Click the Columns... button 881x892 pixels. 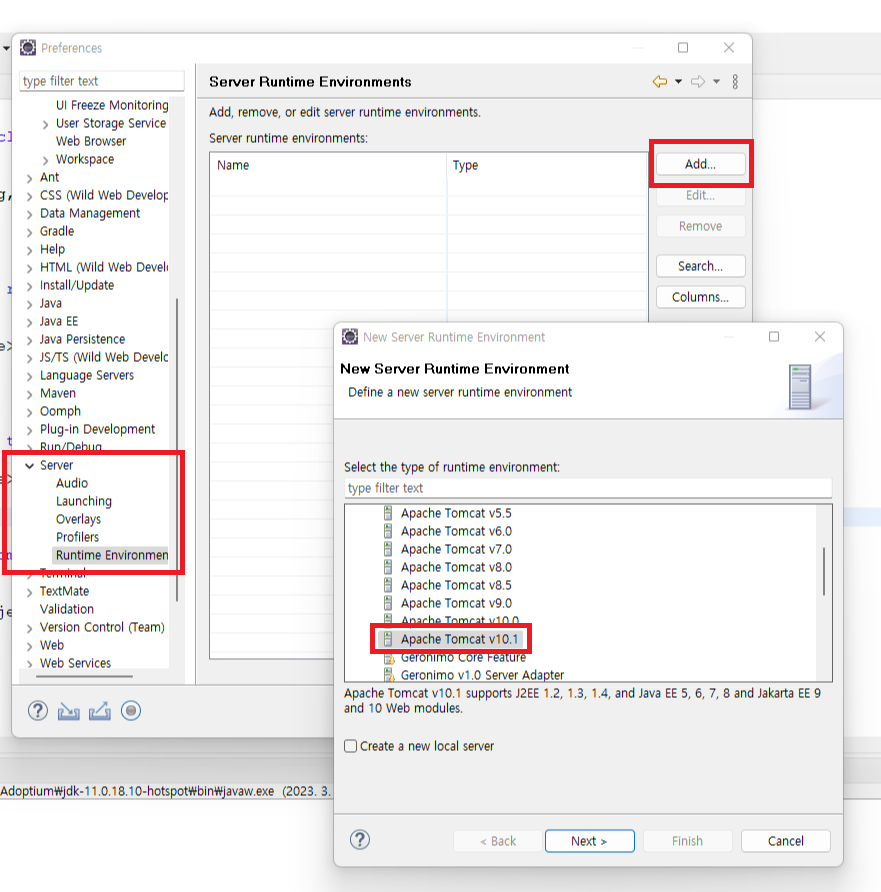[701, 297]
